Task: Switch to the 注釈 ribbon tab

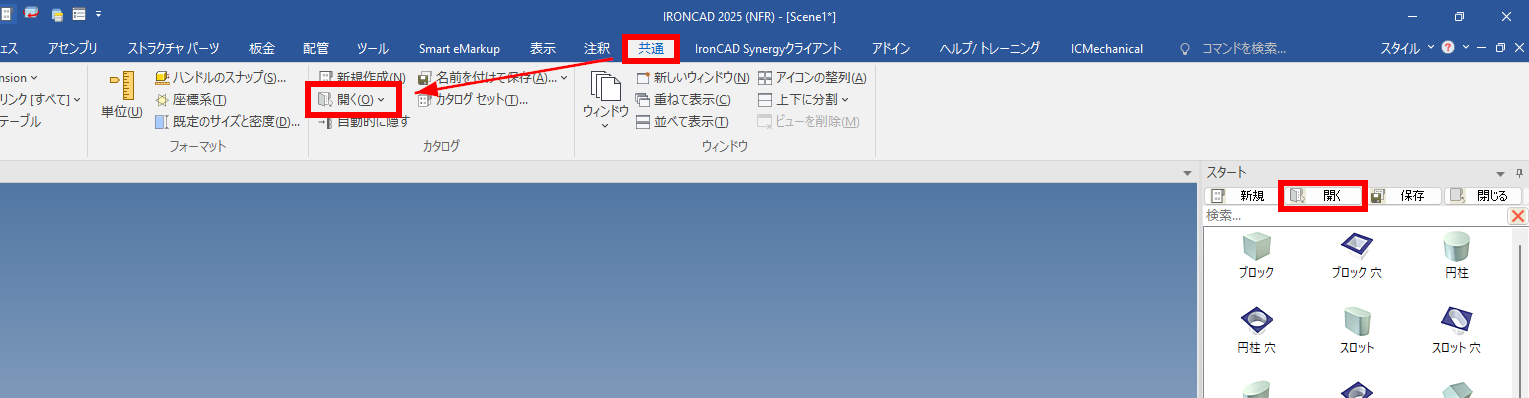Action: [597, 48]
